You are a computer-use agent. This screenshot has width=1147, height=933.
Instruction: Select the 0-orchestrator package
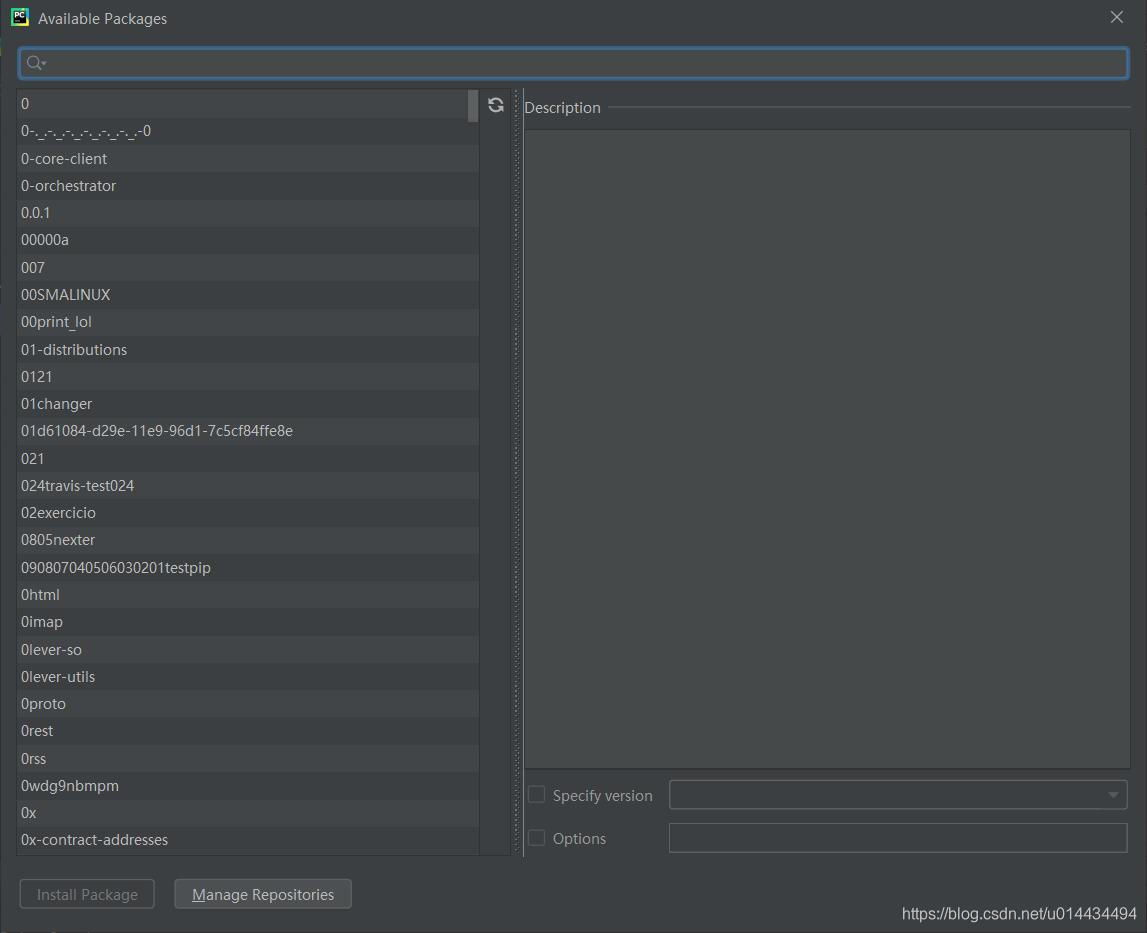(x=248, y=186)
